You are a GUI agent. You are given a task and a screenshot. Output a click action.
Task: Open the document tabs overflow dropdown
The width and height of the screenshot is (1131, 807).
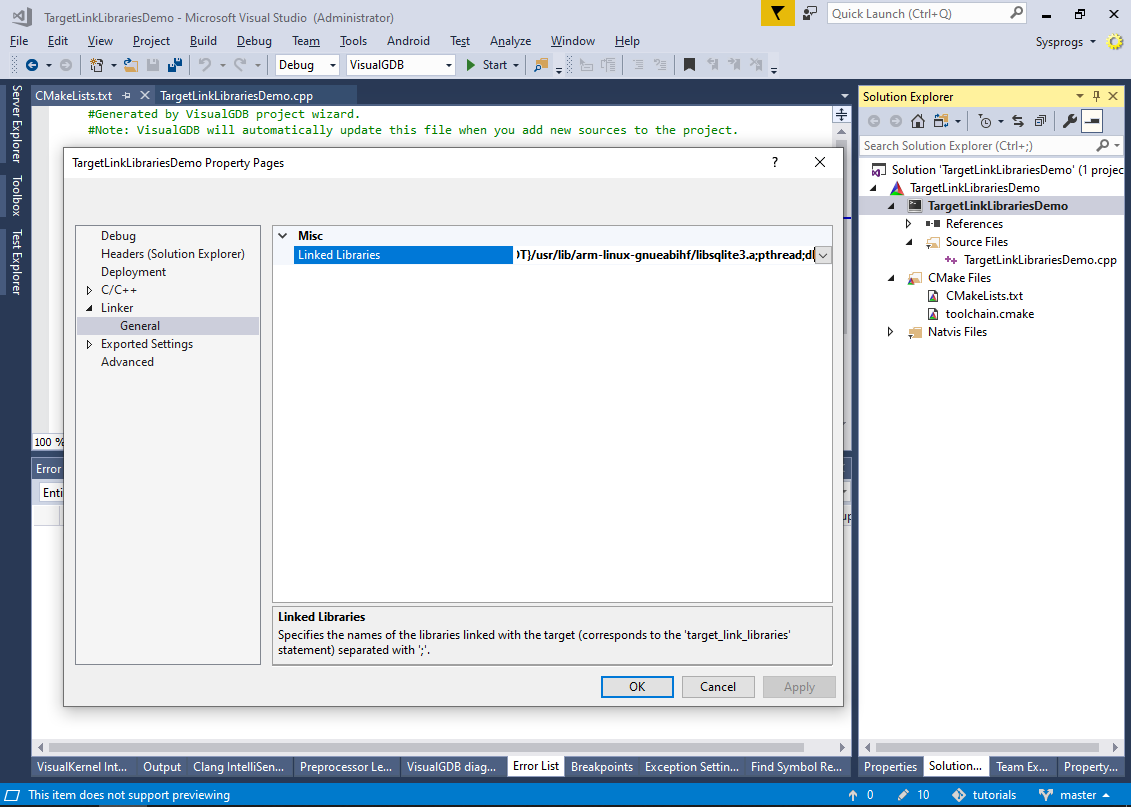(845, 95)
